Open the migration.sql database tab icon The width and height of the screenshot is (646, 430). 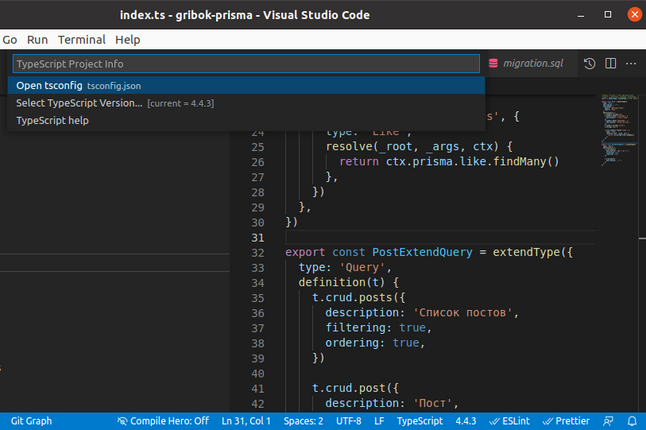[493, 63]
